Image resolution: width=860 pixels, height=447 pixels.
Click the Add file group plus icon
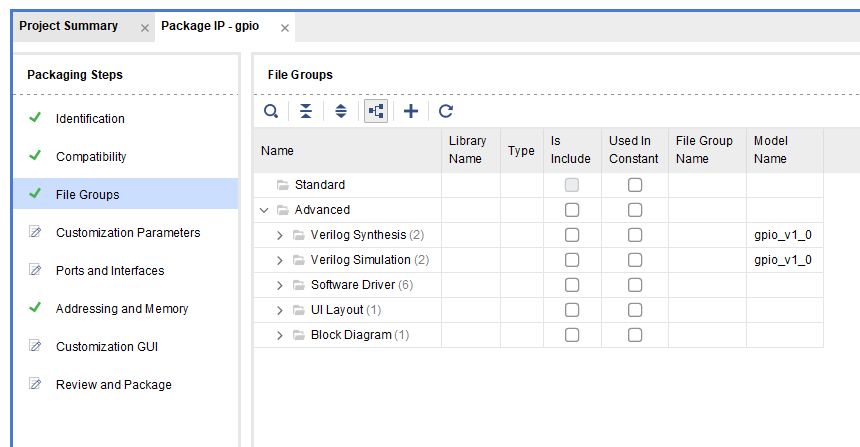point(411,111)
